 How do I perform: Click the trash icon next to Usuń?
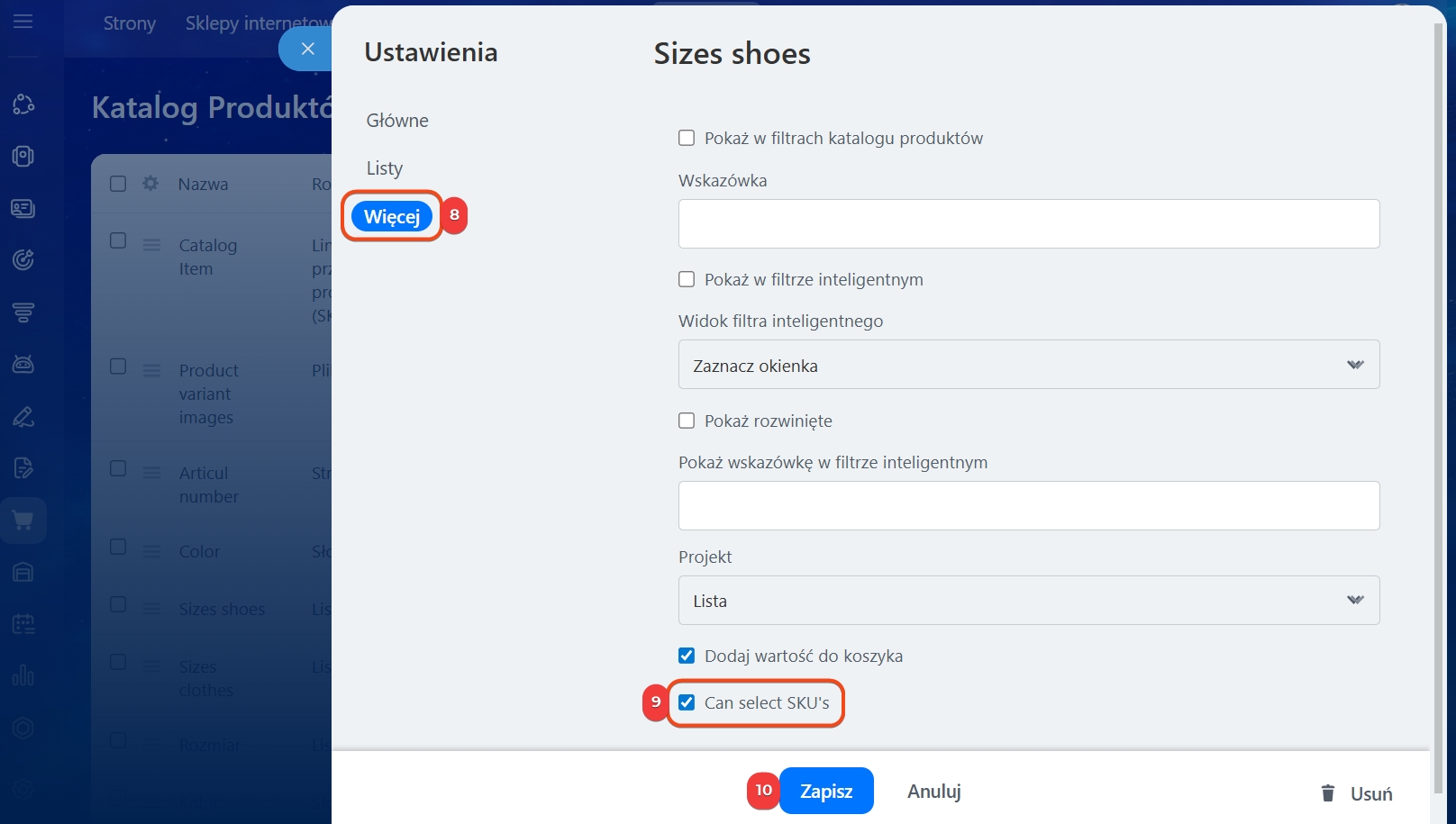(x=1327, y=793)
